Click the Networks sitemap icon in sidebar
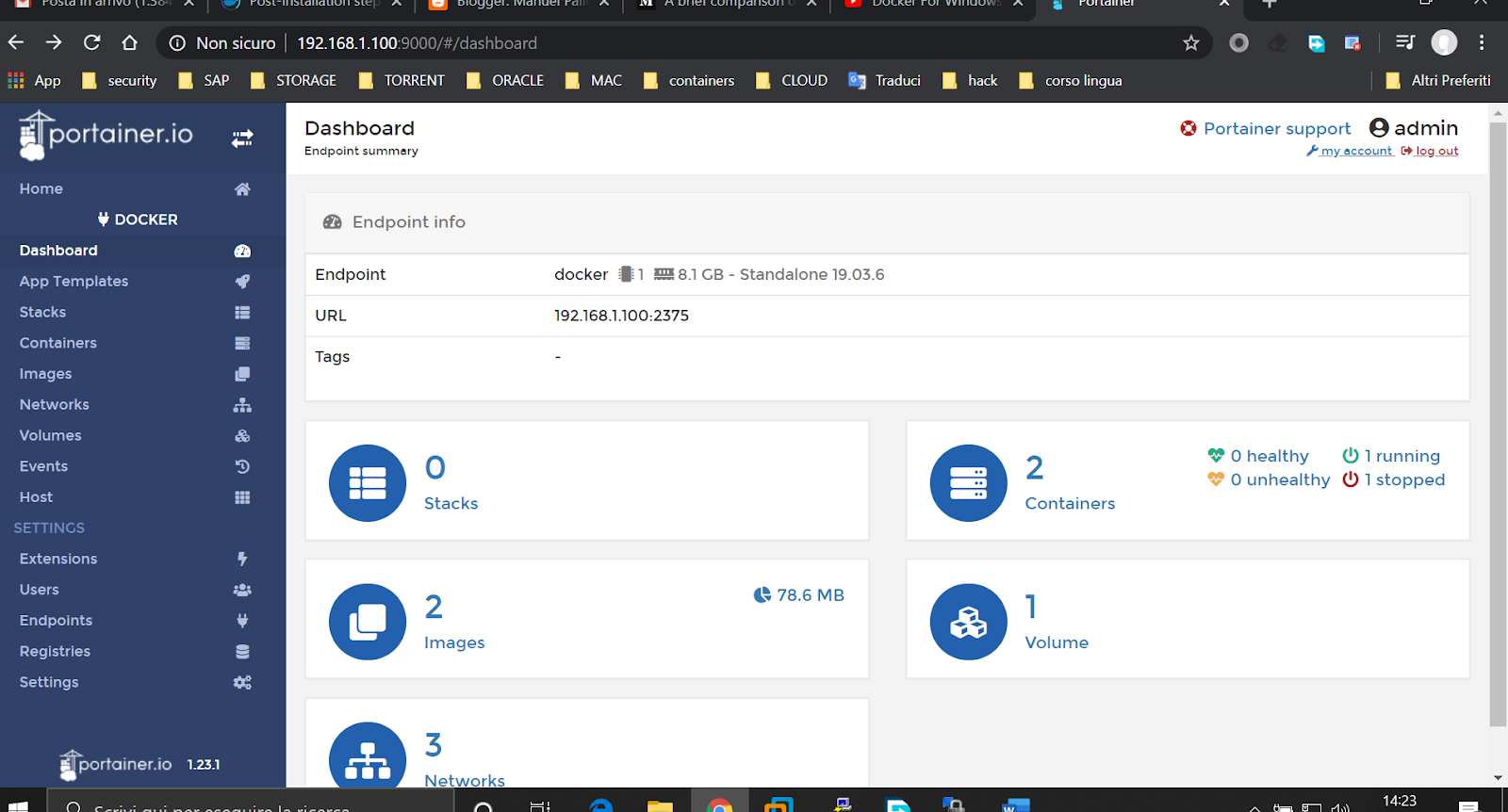 242,405
